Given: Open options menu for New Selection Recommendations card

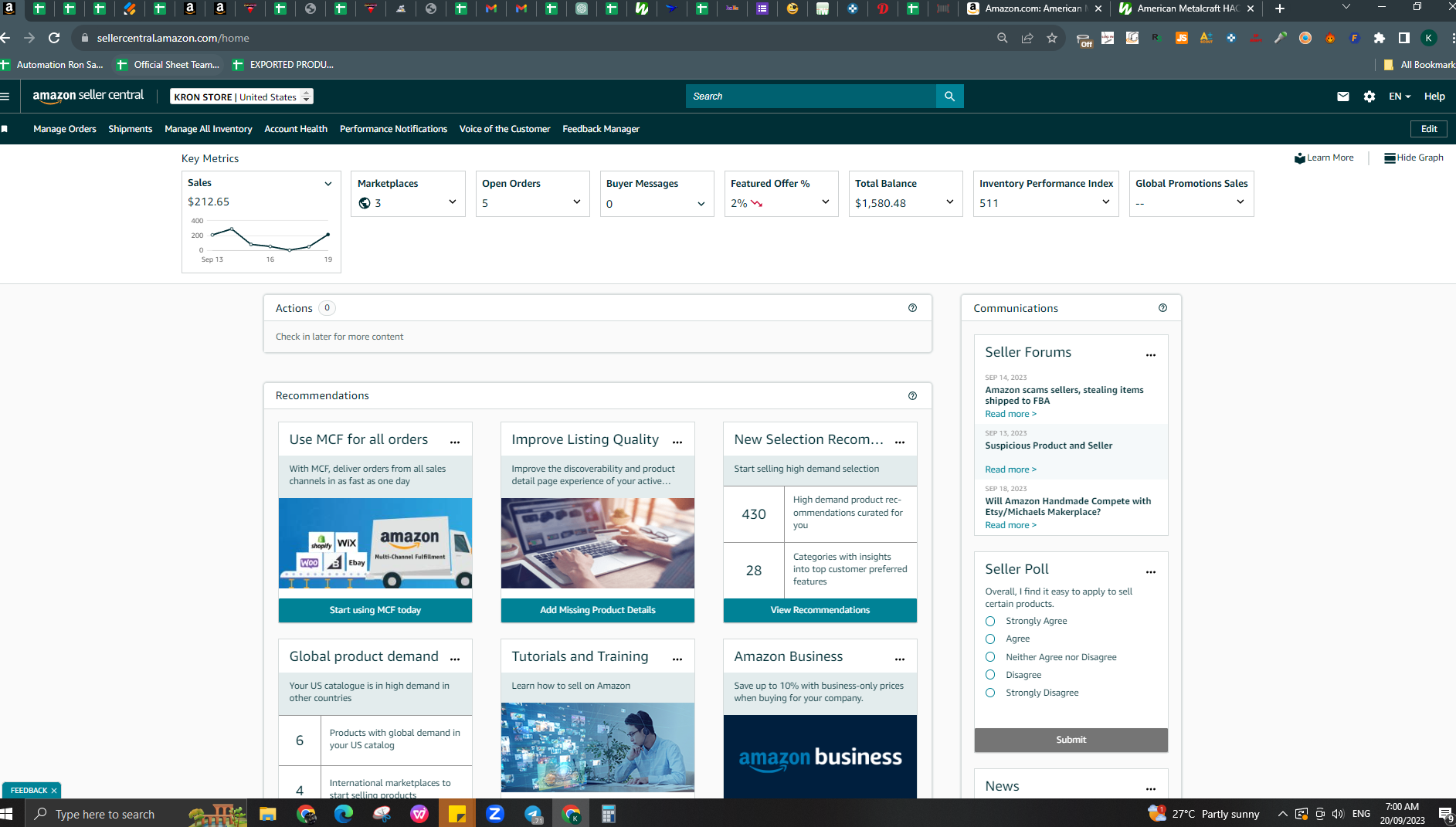Looking at the screenshot, I should coord(900,442).
